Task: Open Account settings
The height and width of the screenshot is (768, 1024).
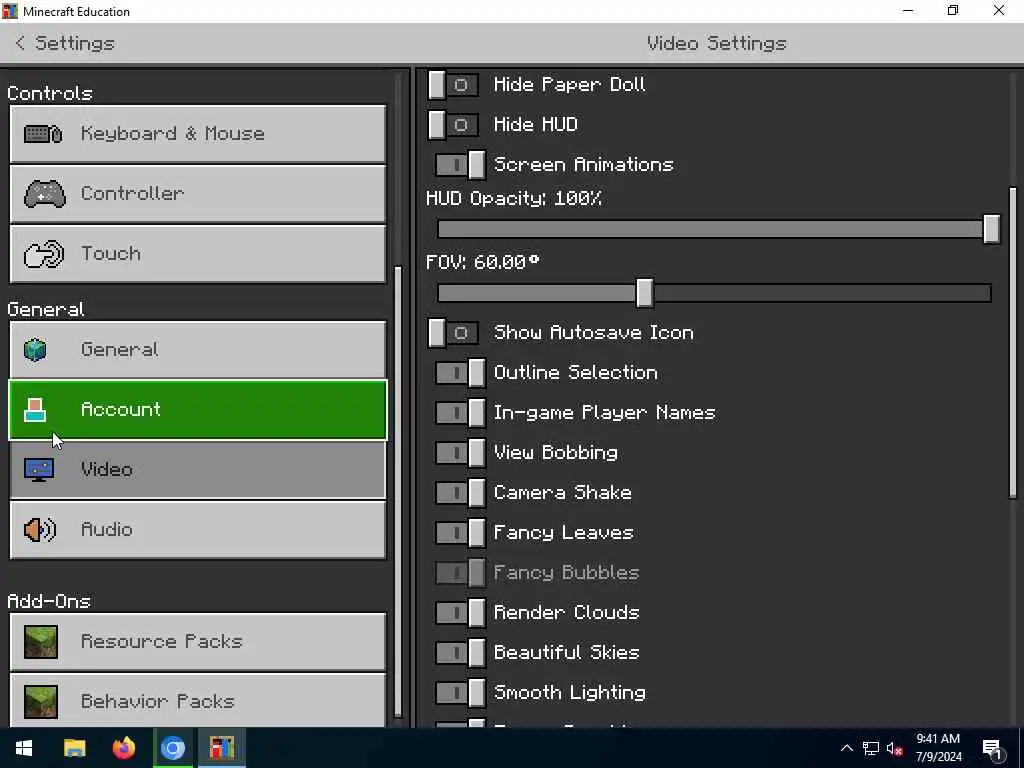Action: 198,409
